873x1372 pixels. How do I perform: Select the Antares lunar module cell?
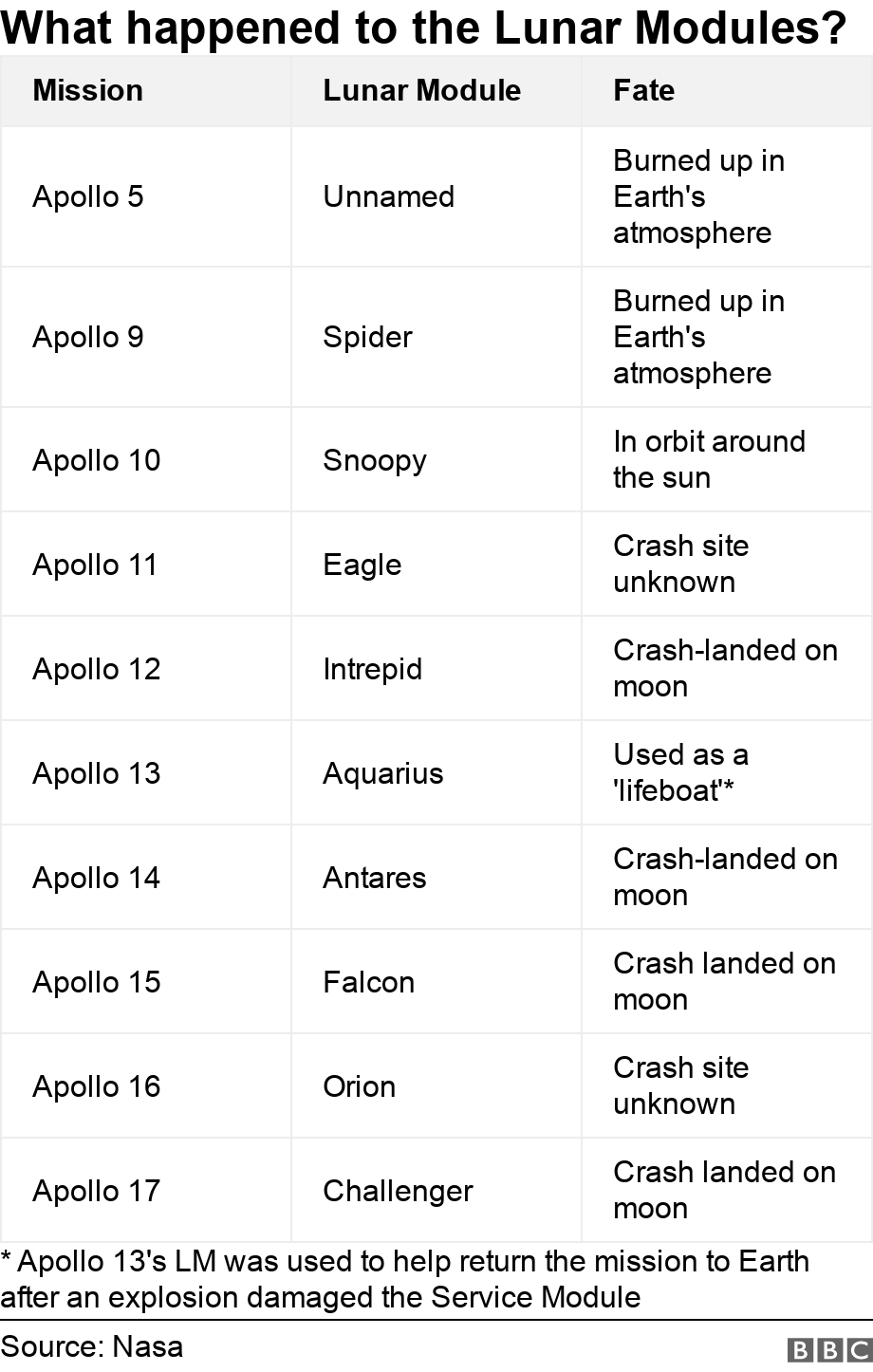click(x=374, y=878)
